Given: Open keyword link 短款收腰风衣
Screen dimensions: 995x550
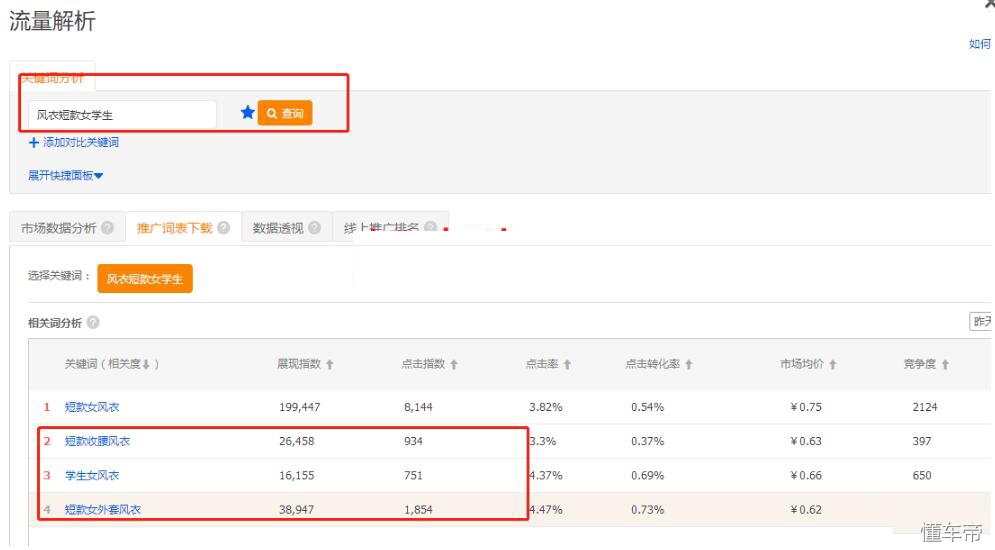Looking at the screenshot, I should pyautogui.click(x=97, y=441).
